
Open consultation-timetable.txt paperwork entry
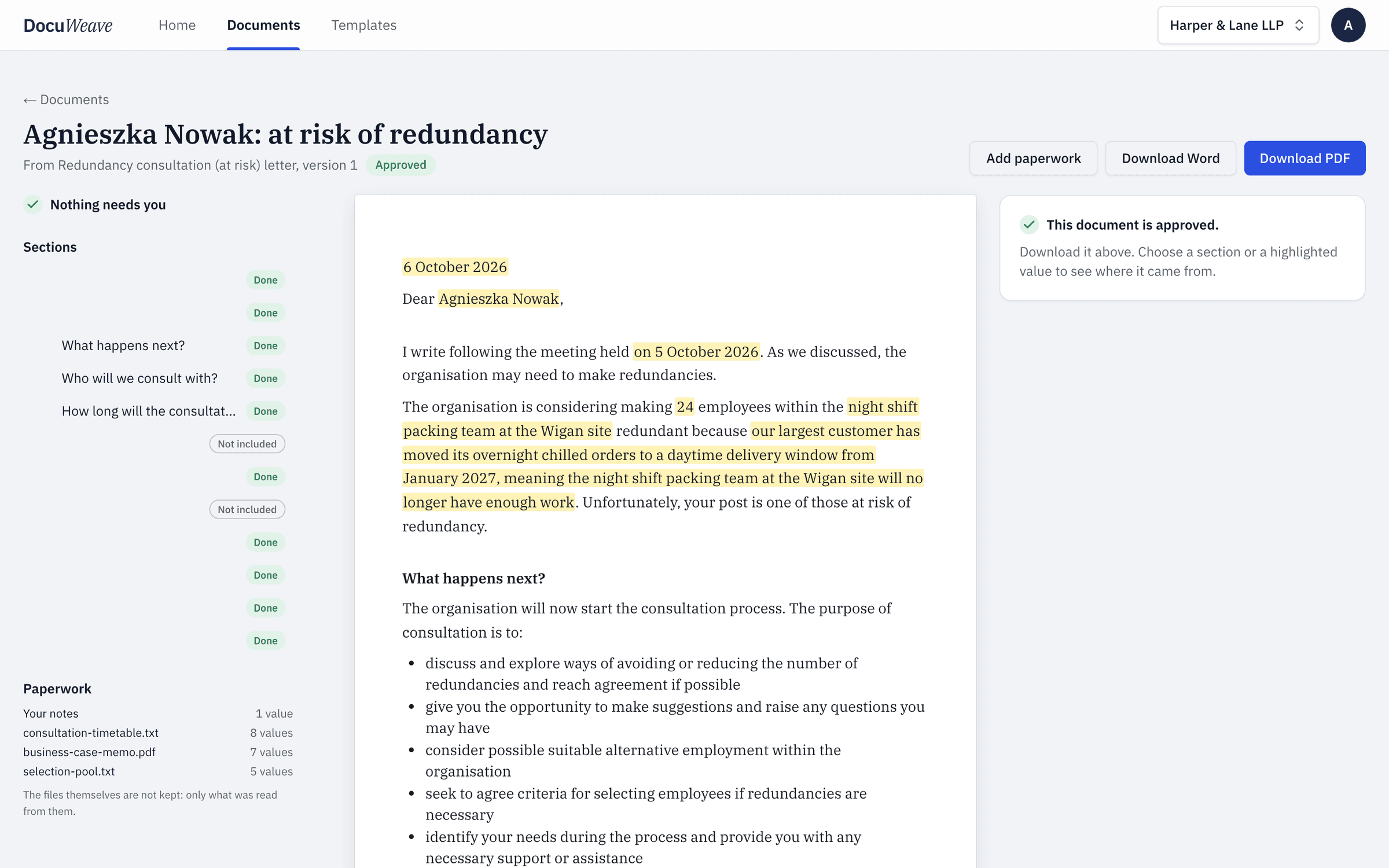click(158, 733)
